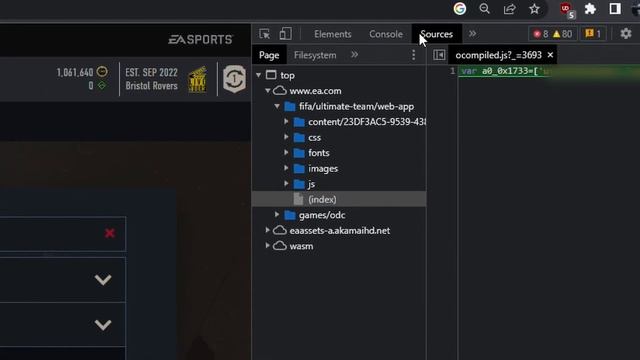The height and width of the screenshot is (360, 640).
Task: Expand the js folder arrow
Action: 286,184
